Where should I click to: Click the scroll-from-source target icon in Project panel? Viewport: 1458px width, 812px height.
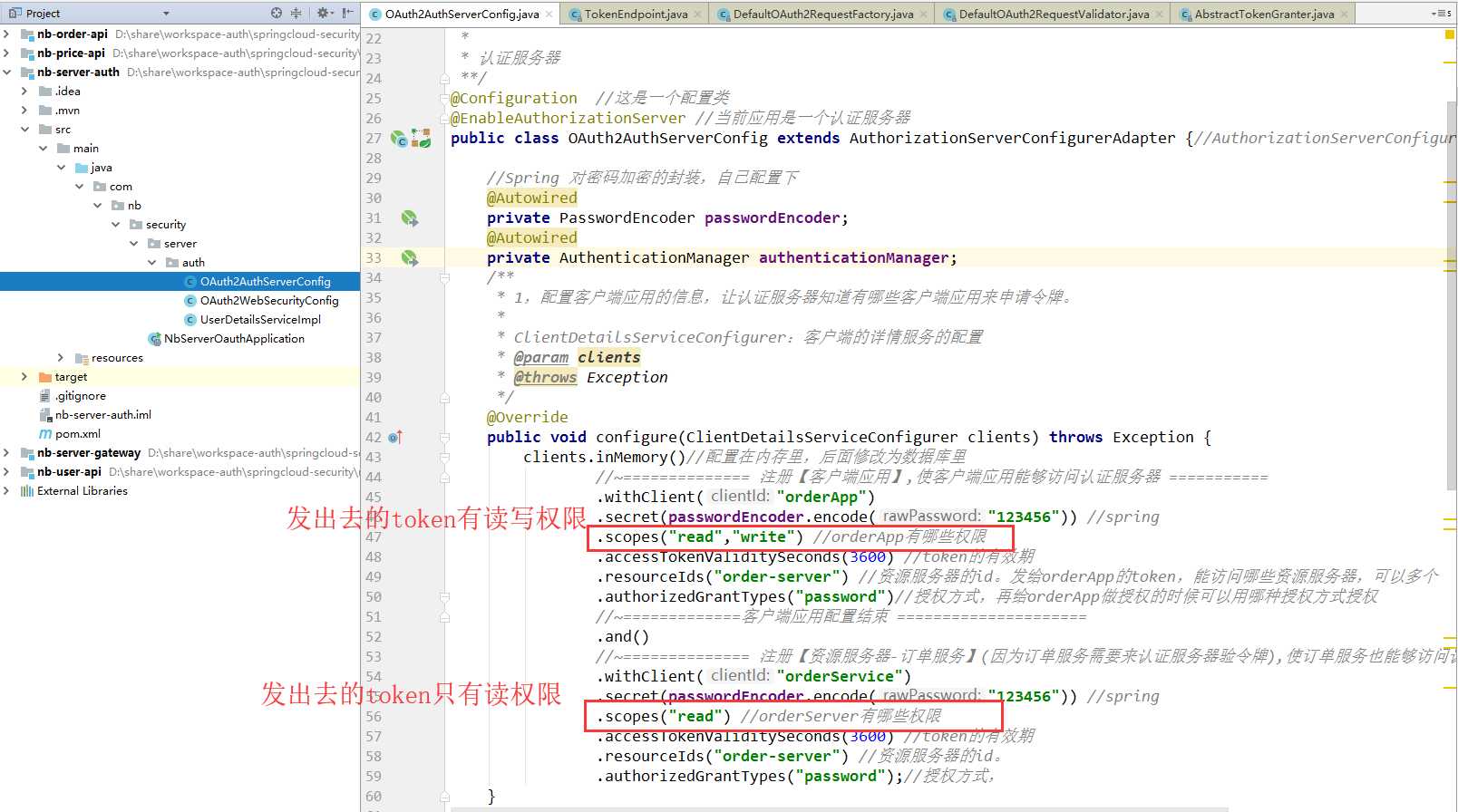277,13
